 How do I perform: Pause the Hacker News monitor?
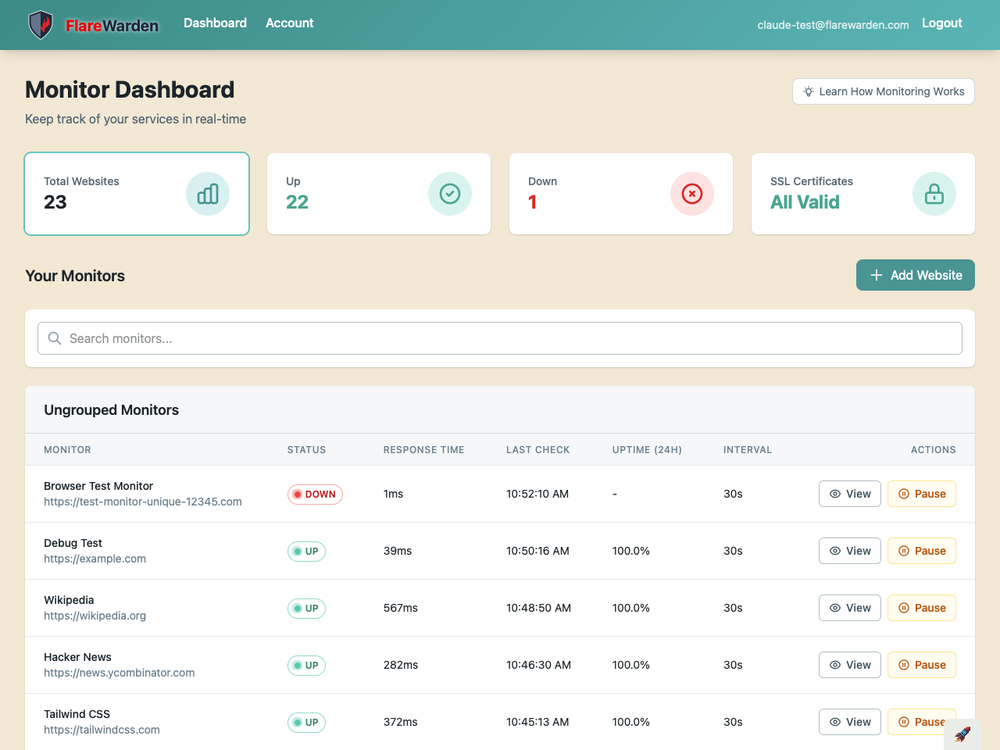click(x=921, y=664)
